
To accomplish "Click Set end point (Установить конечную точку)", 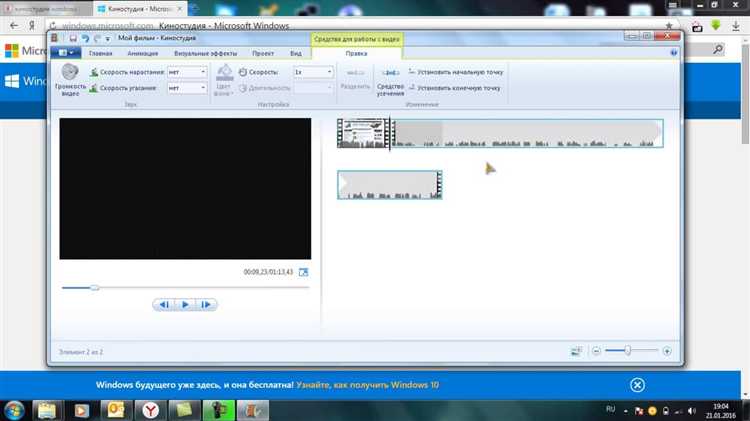I will pos(454,88).
